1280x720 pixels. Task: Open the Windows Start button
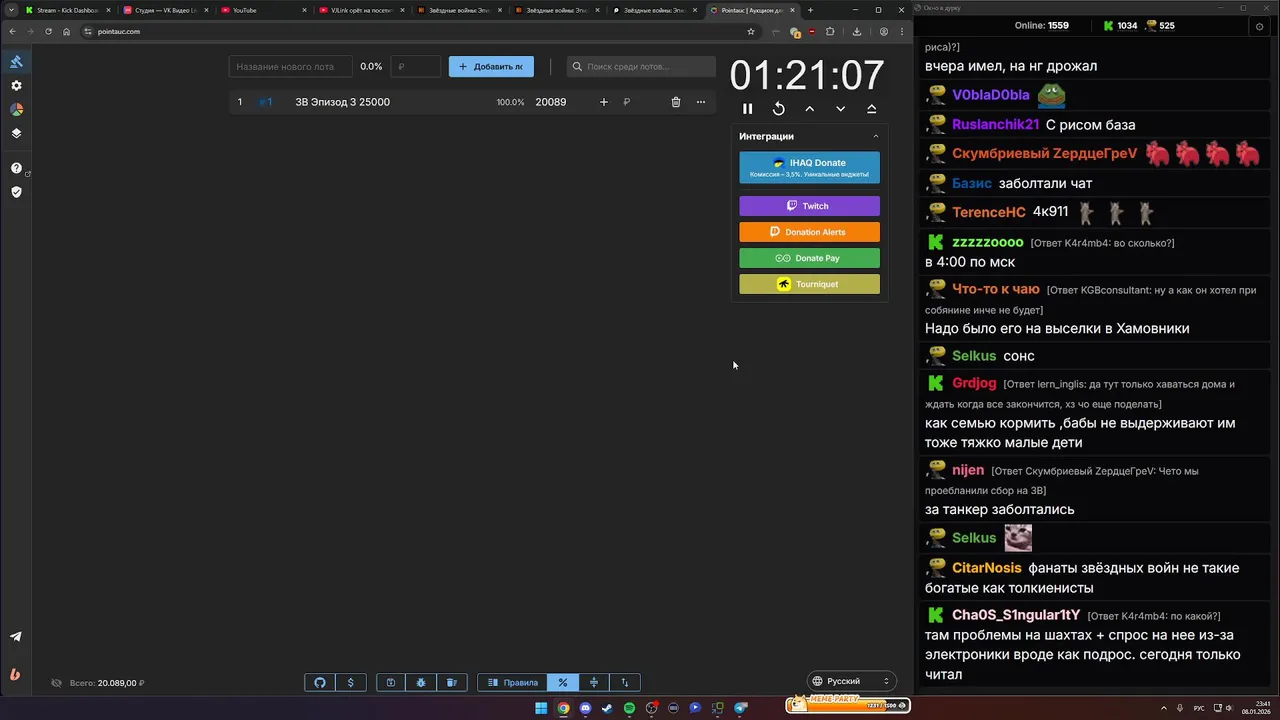click(541, 708)
